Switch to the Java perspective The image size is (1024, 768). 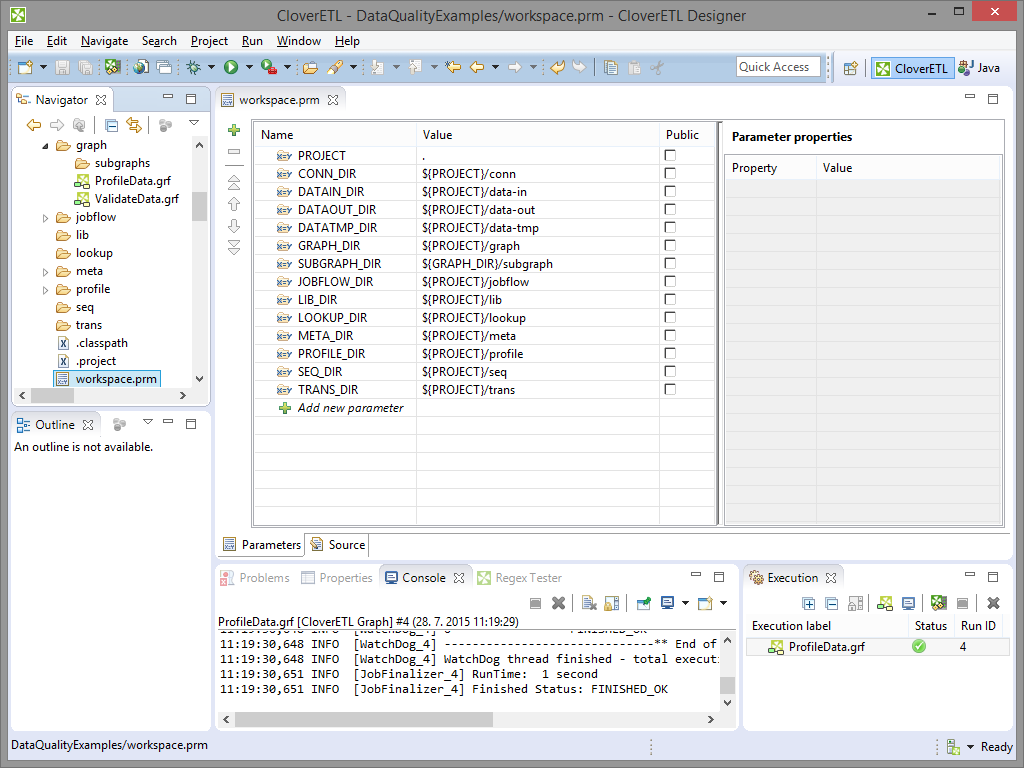click(978, 68)
